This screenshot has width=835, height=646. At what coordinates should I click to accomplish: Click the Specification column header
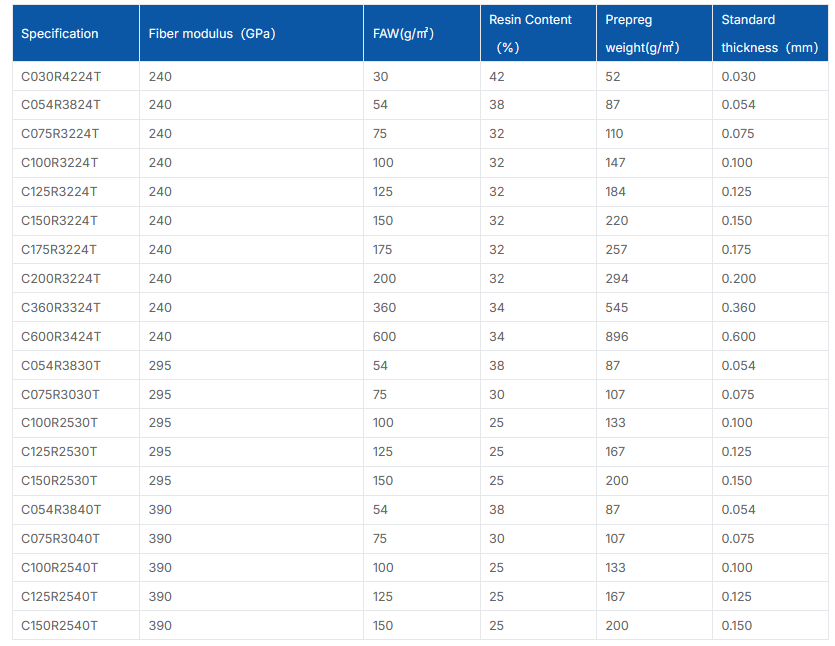[60, 34]
